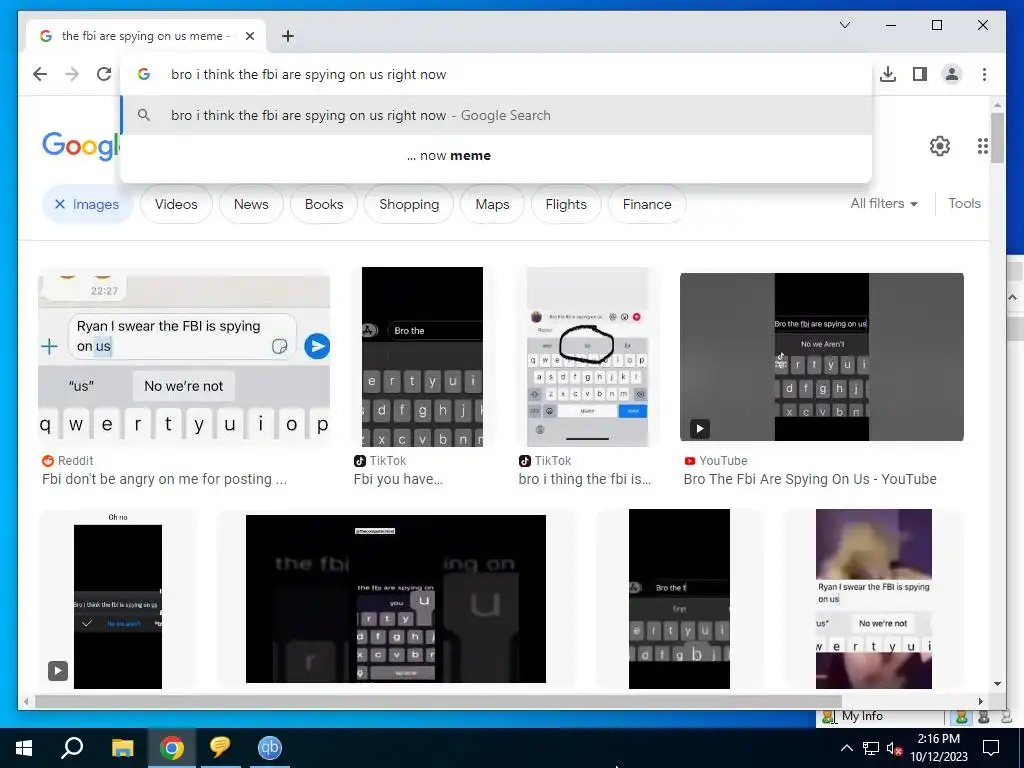Switch to the Flights results tab
The height and width of the screenshot is (768, 1024).
pyautogui.click(x=566, y=204)
